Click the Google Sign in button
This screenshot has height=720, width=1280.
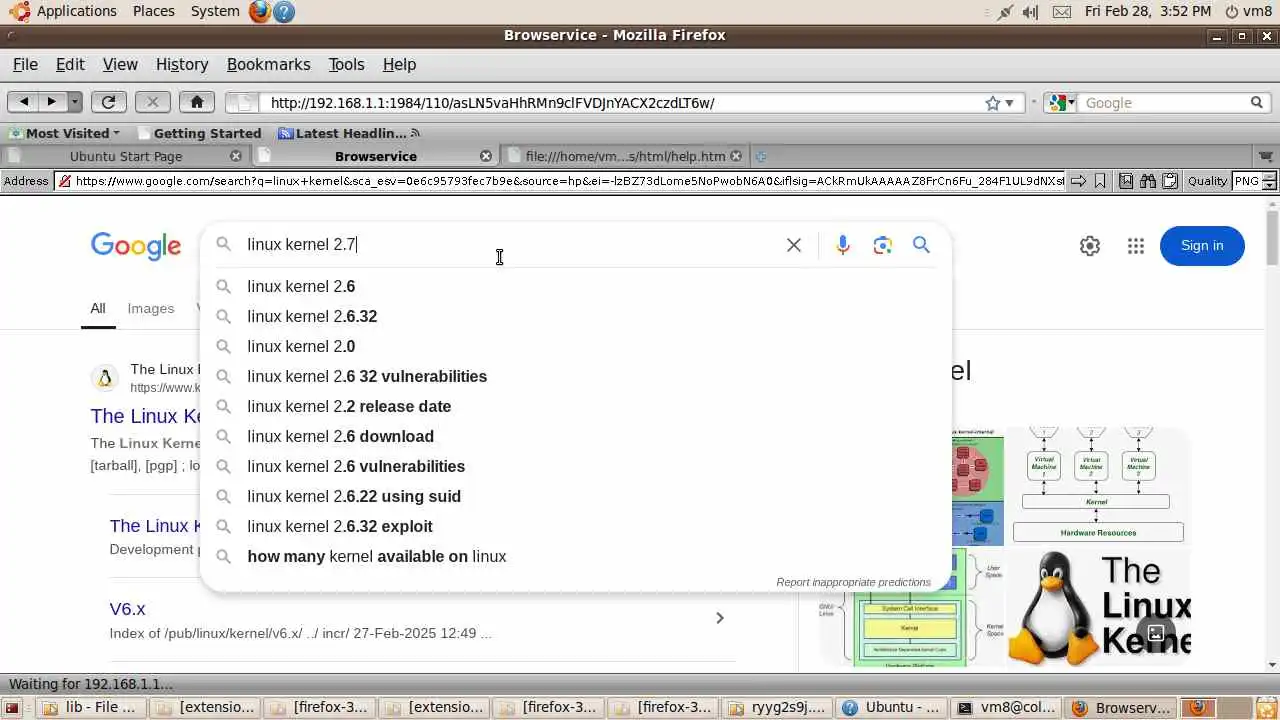click(1202, 246)
